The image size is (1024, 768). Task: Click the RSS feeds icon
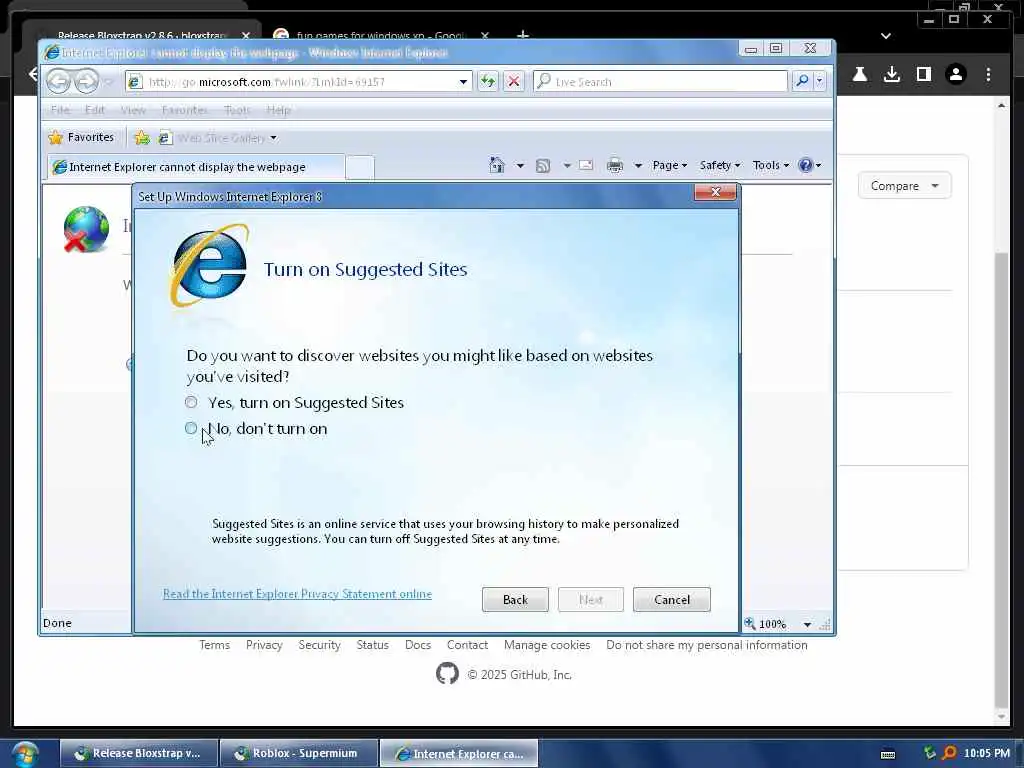click(543, 165)
